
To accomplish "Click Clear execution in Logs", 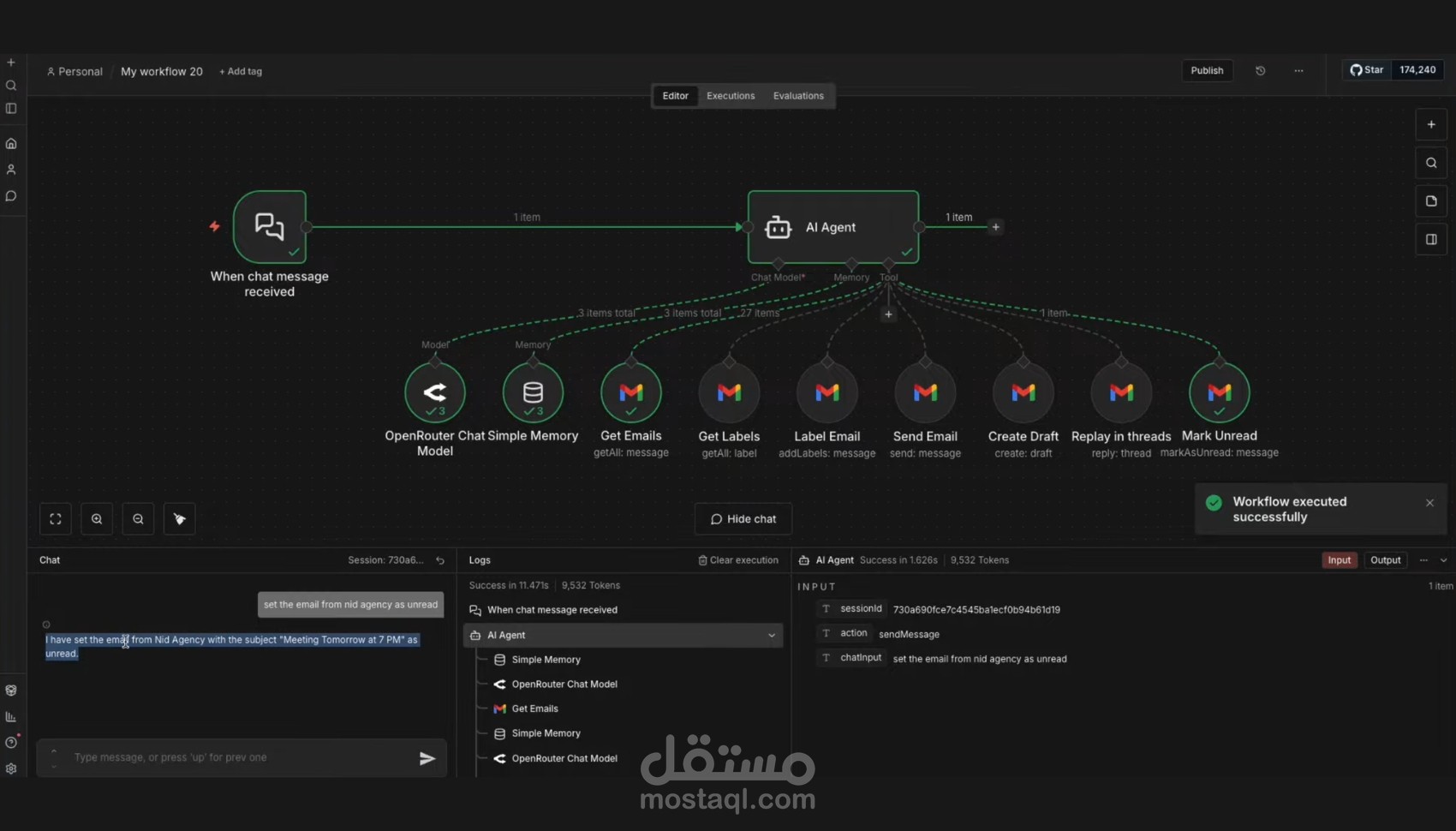I will (738, 560).
